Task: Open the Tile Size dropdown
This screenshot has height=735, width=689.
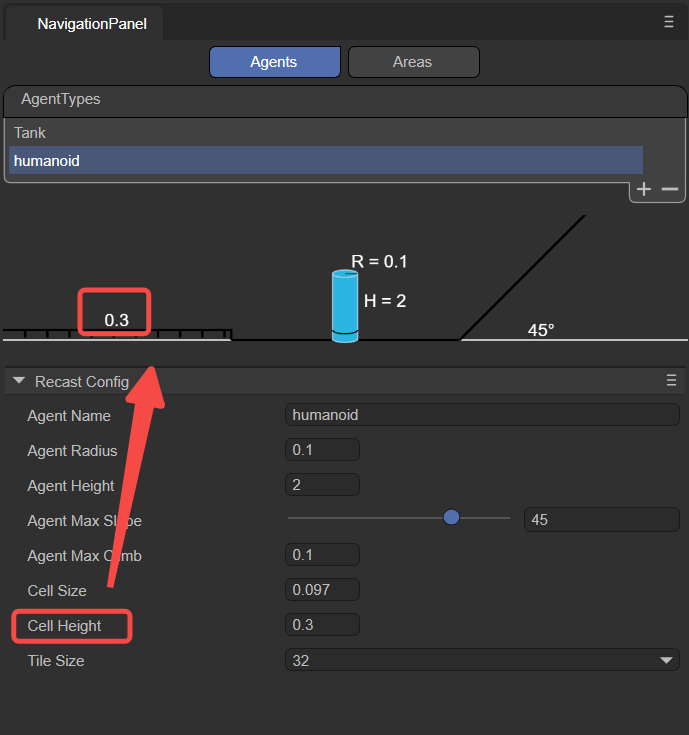Action: 482,660
